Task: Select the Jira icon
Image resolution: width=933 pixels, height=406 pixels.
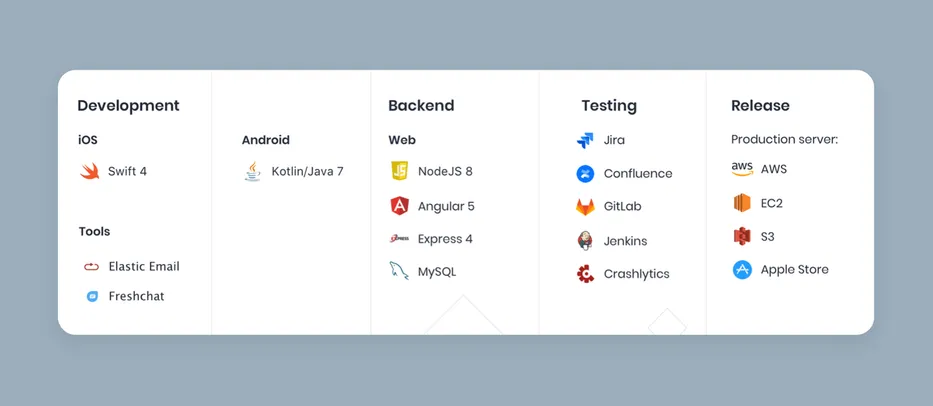Action: tap(585, 141)
